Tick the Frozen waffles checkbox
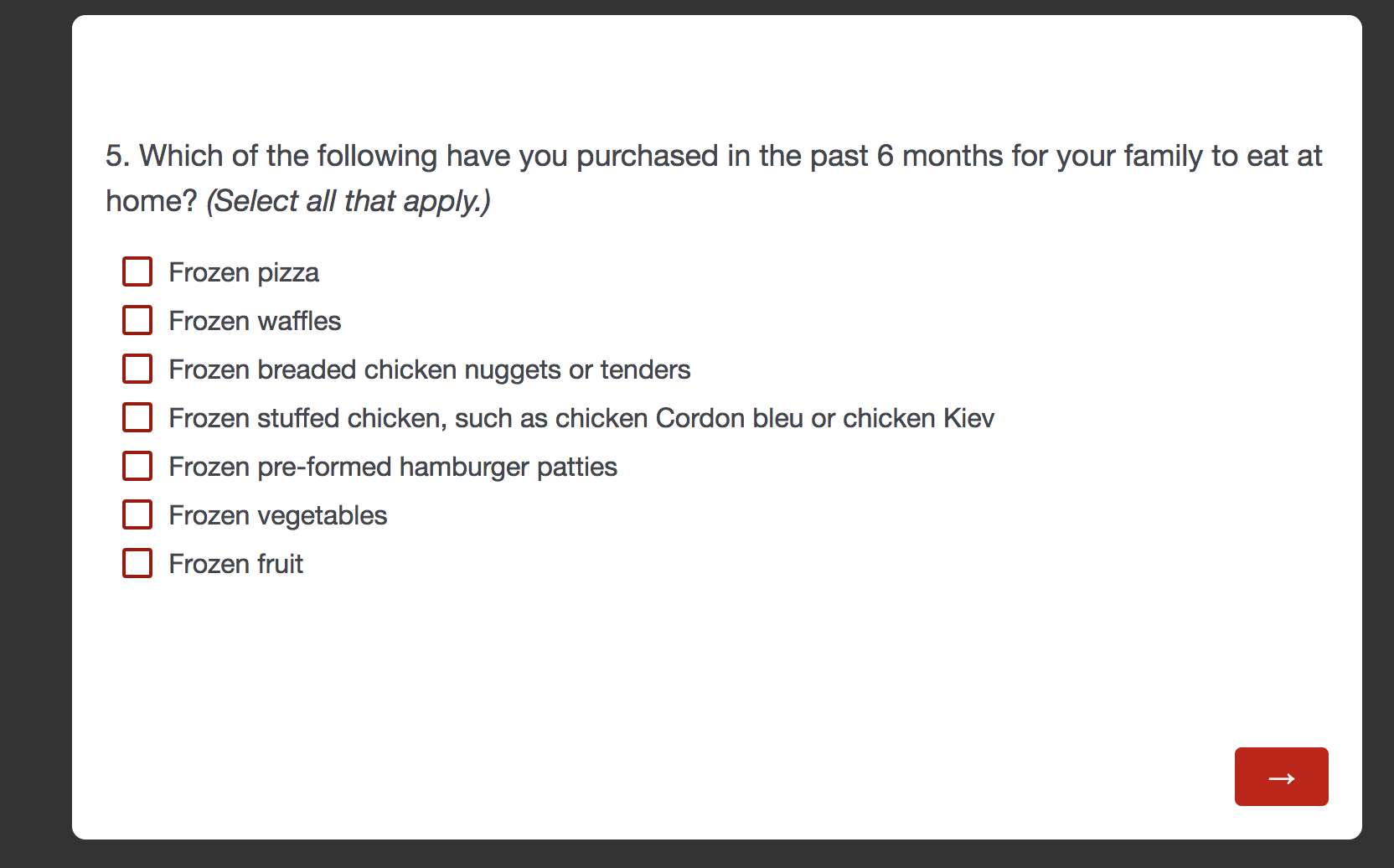The height and width of the screenshot is (868, 1394). tap(137, 320)
